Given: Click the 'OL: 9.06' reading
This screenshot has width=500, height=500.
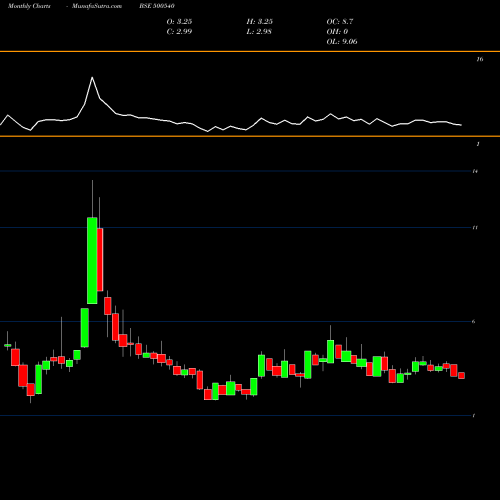Looking at the screenshot, I should tap(342, 42).
